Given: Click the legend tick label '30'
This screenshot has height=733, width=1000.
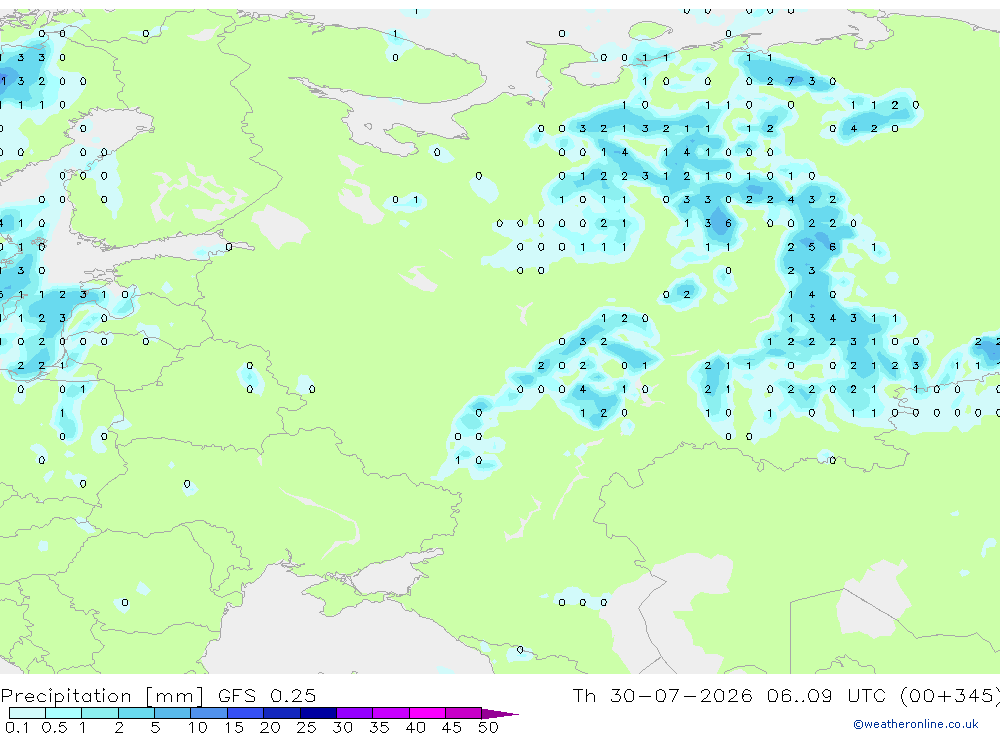Looking at the screenshot, I should click(x=342, y=727).
